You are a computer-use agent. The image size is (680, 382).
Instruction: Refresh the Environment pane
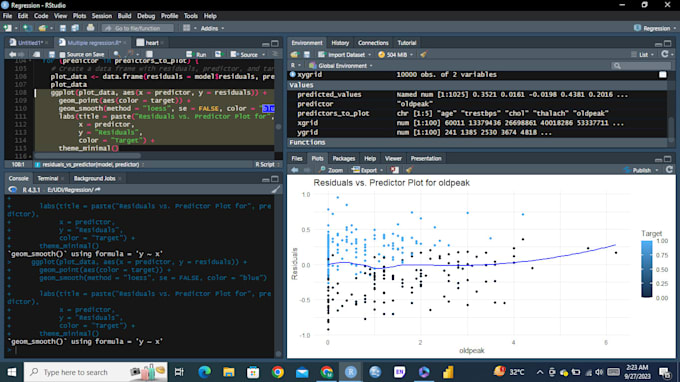665,55
